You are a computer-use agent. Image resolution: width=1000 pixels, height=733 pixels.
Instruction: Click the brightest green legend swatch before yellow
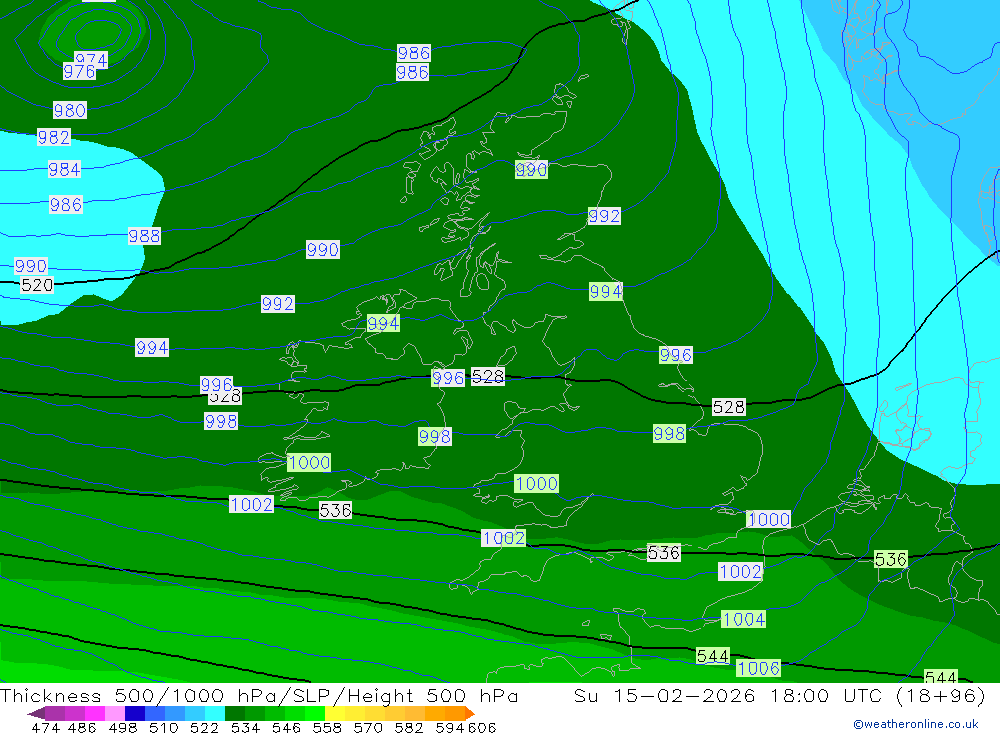[315, 713]
